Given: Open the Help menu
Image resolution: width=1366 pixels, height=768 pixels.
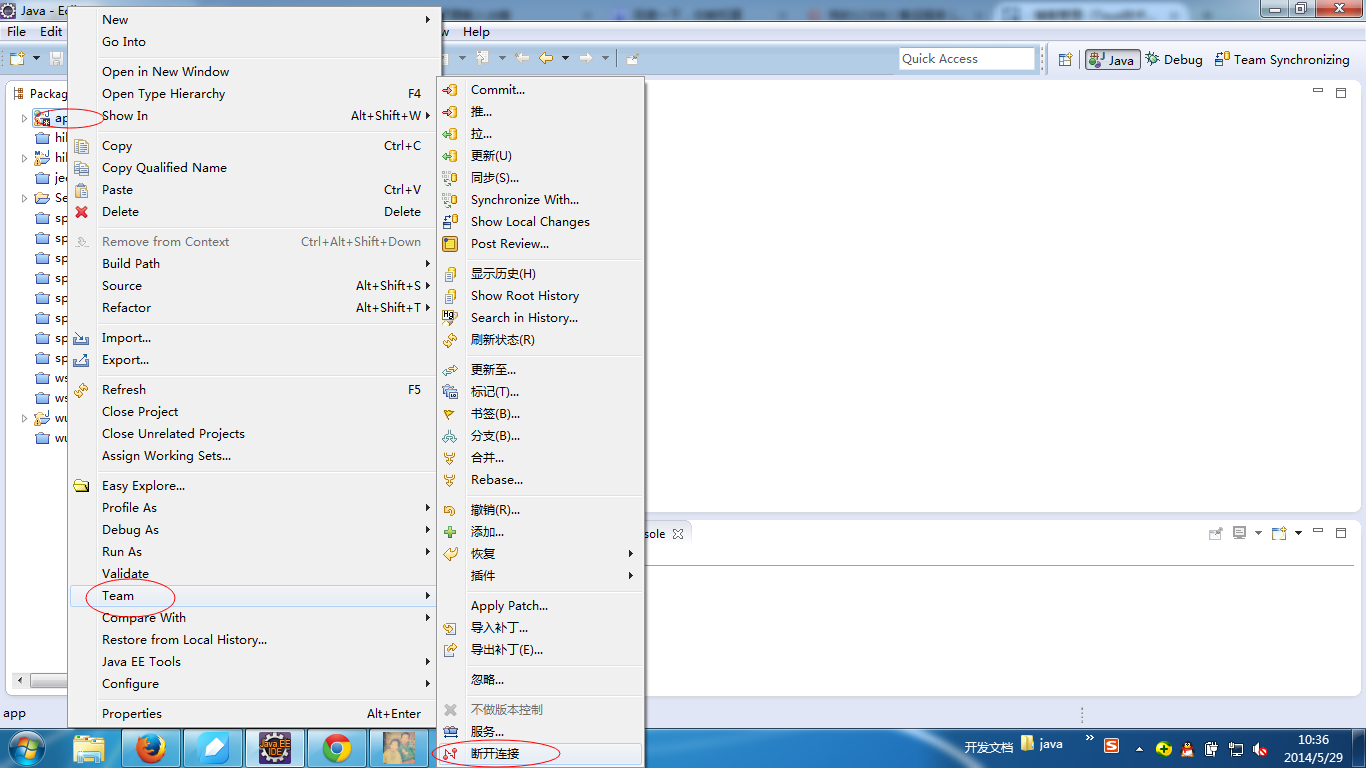Looking at the screenshot, I should tap(476, 32).
